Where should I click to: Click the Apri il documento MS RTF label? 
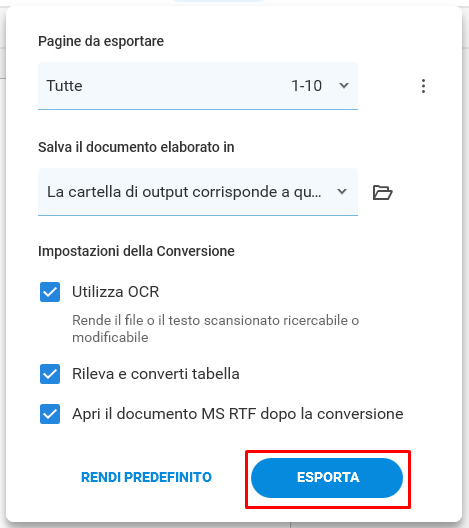[238, 414]
